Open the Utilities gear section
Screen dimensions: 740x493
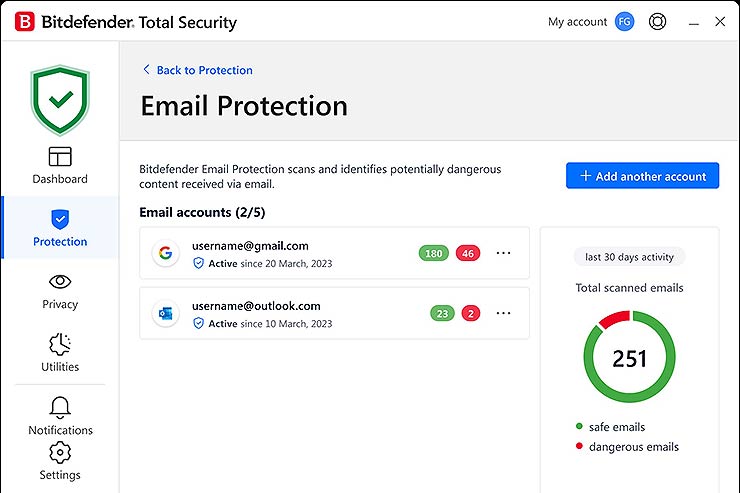(x=60, y=353)
